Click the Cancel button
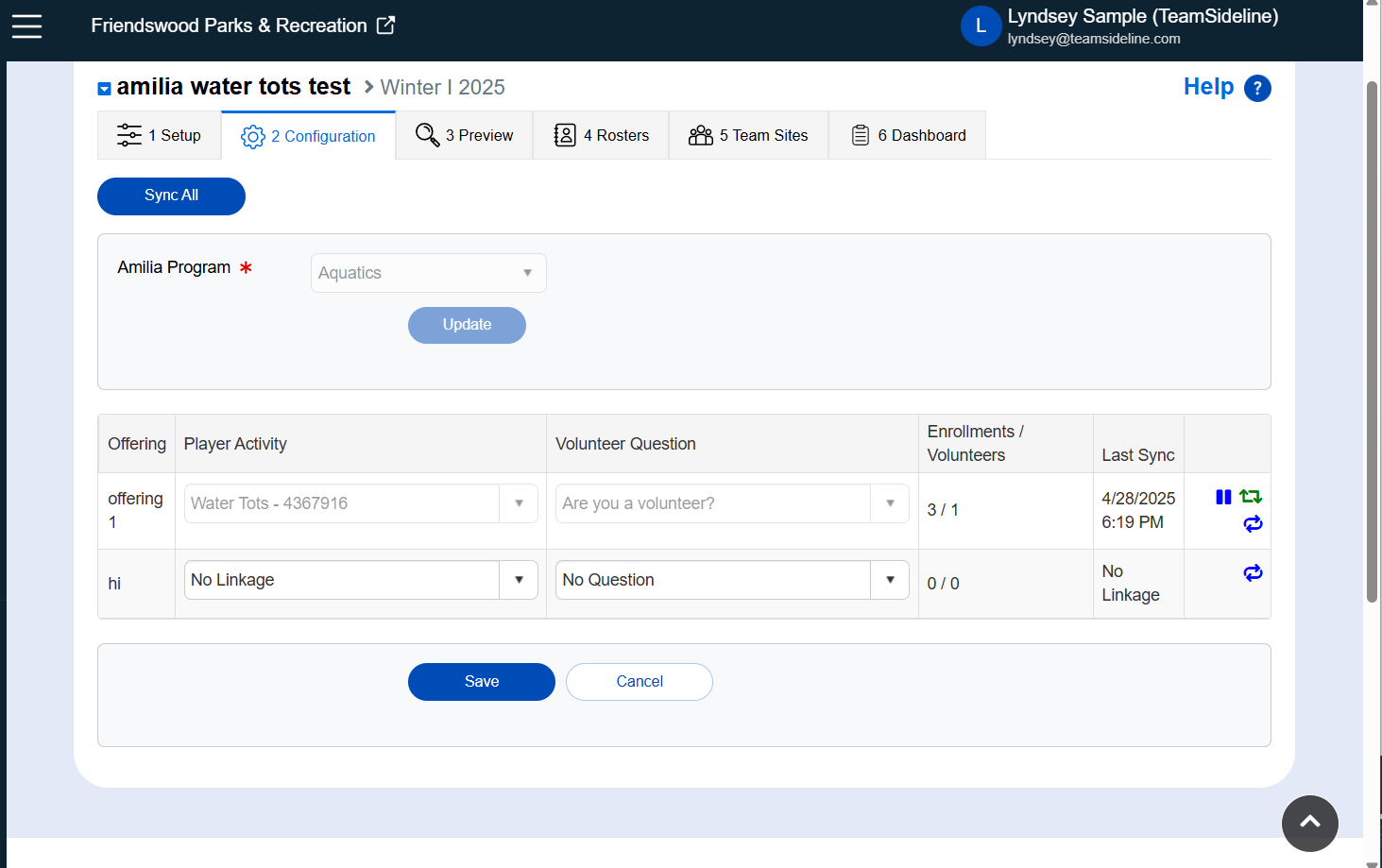 (640, 682)
